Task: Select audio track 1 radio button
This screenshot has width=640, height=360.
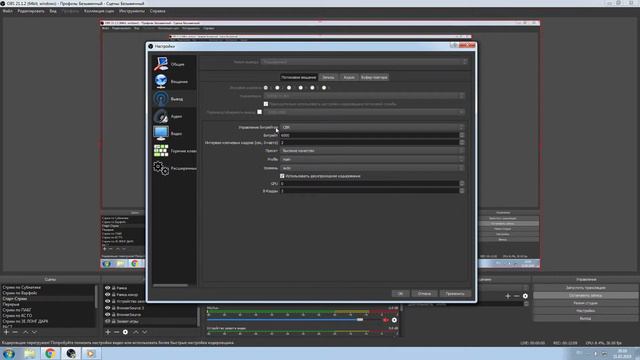Action: 266,88
